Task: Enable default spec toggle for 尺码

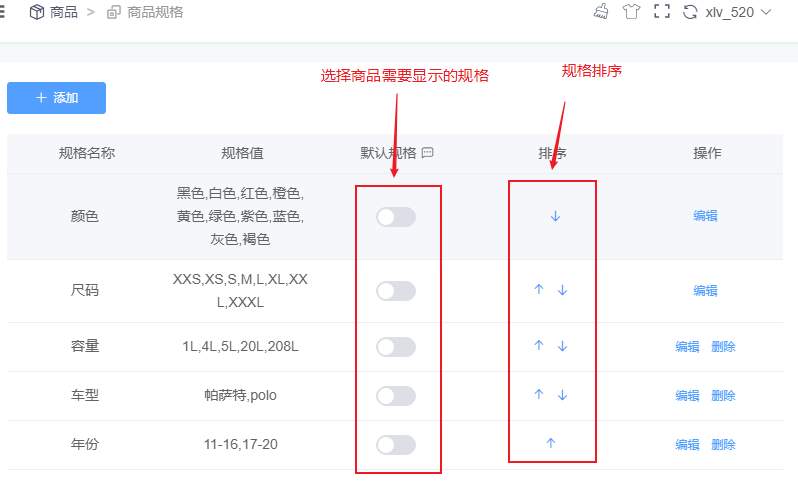Action: (396, 291)
